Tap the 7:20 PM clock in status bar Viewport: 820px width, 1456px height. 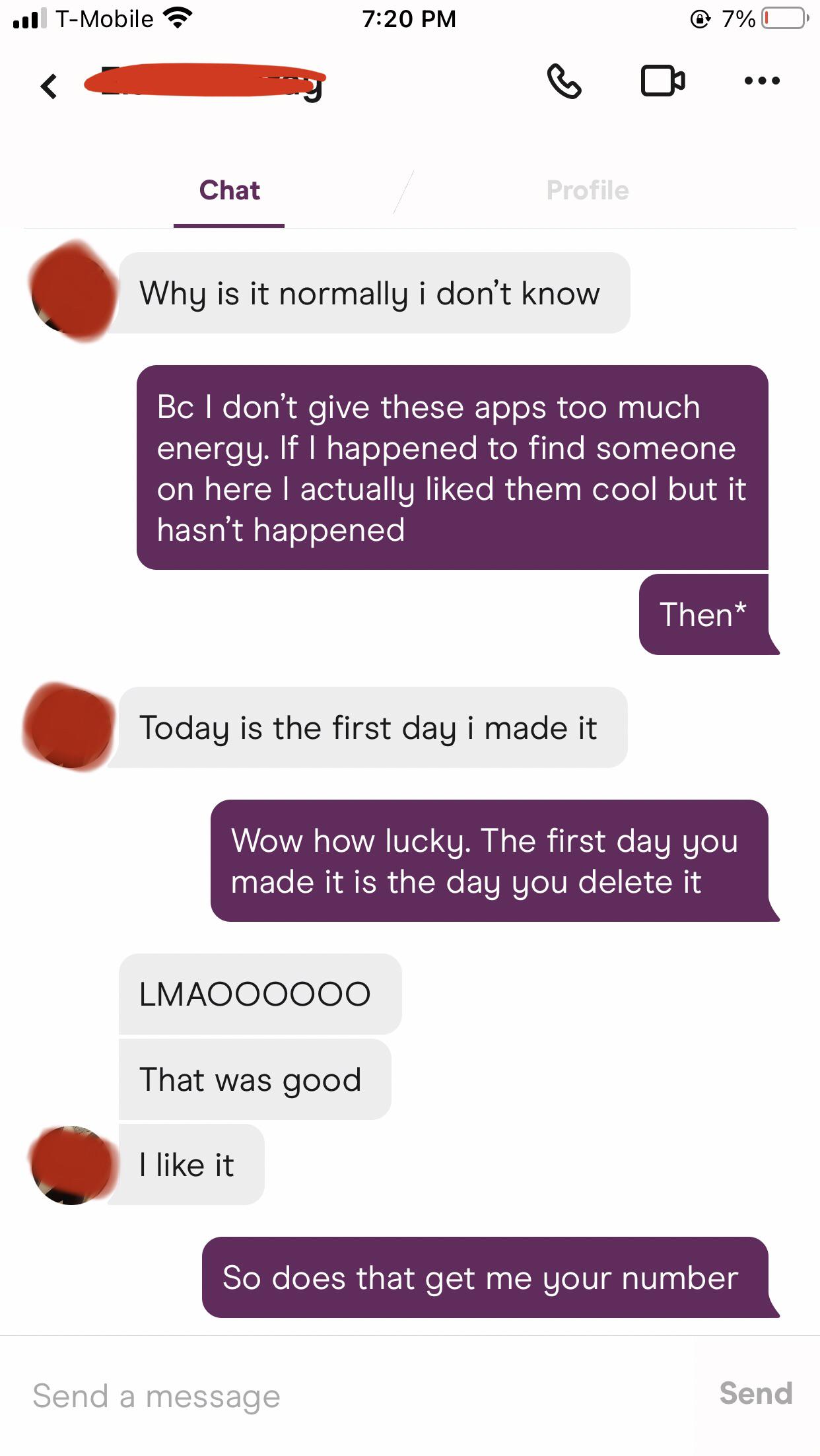pos(409,18)
